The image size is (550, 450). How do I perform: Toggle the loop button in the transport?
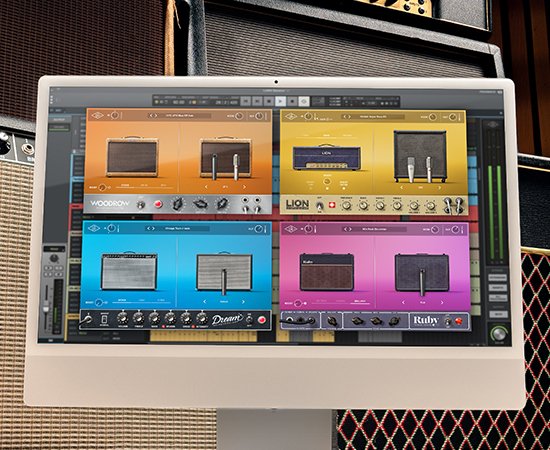pos(303,101)
